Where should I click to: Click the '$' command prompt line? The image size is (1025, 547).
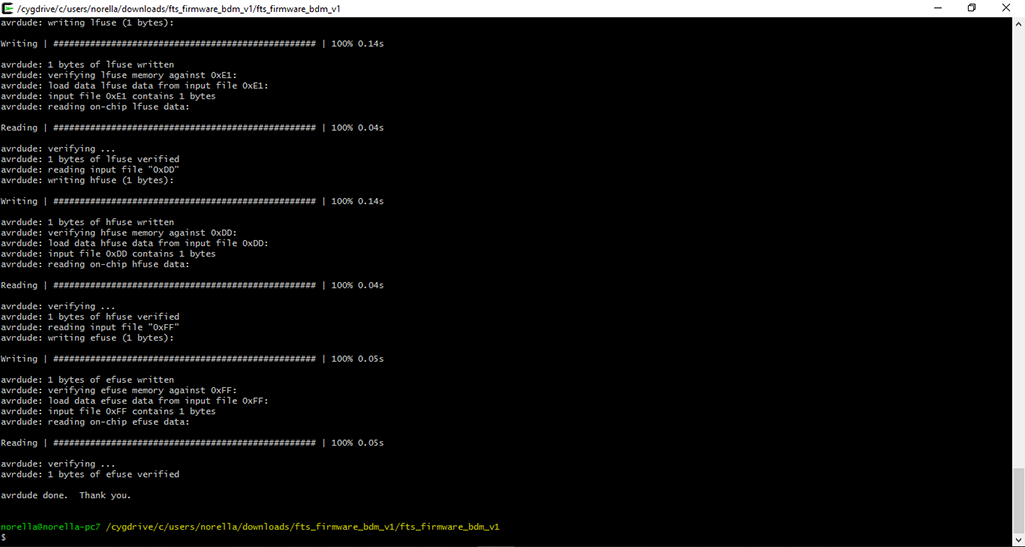point(3,537)
